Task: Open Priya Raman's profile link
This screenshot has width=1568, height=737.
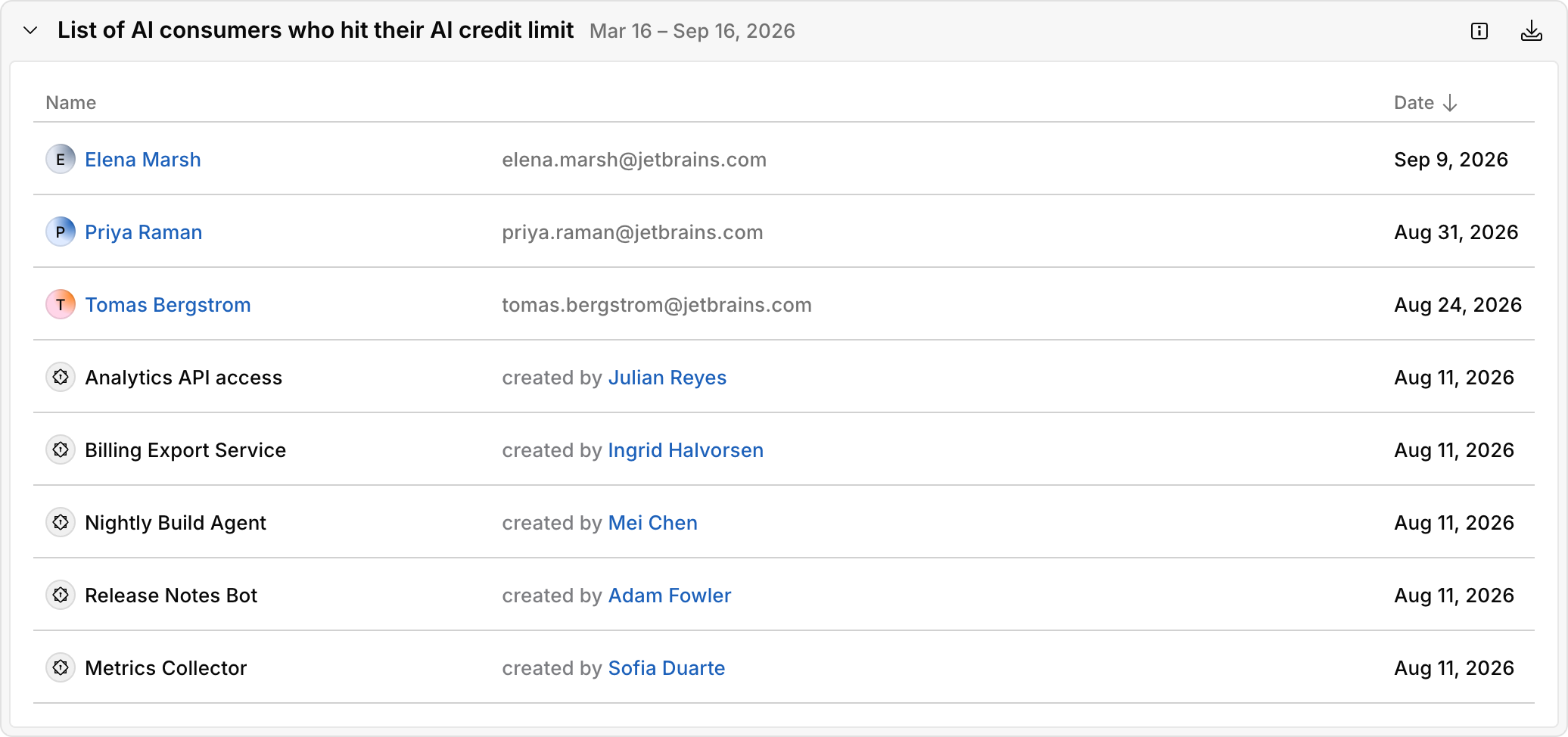Action: [144, 232]
